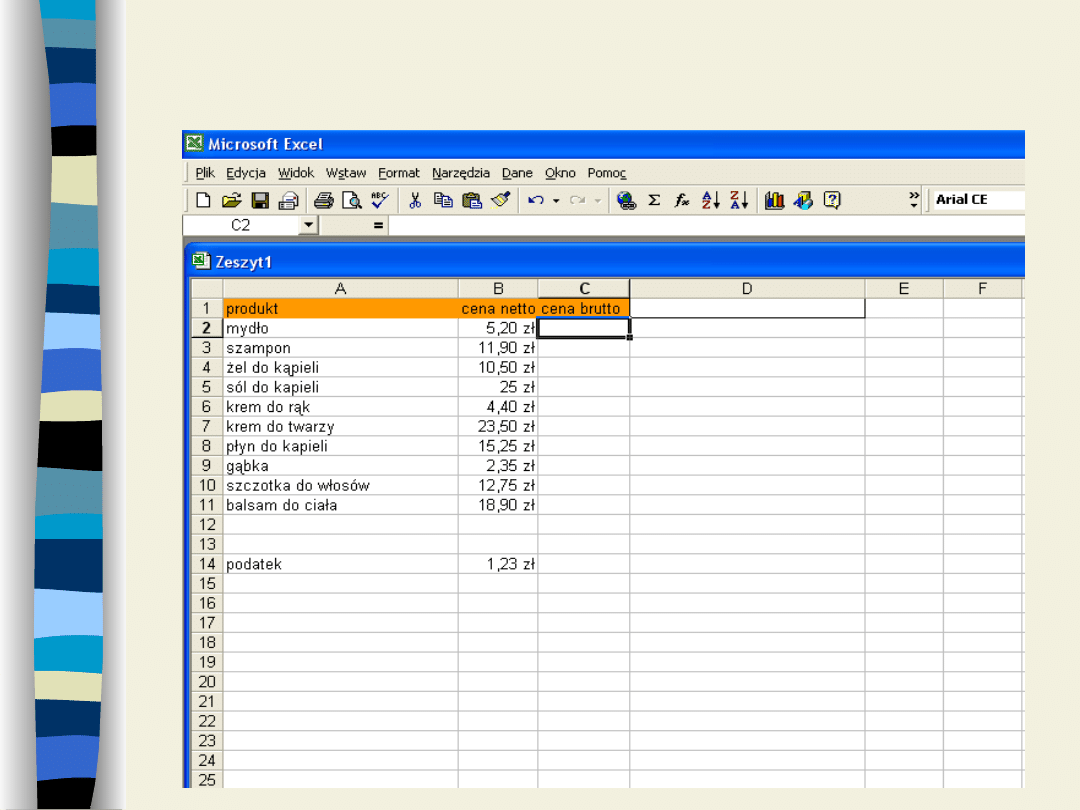Run the spell check ABC icon
Viewport: 1080px width, 810px height.
tap(380, 200)
